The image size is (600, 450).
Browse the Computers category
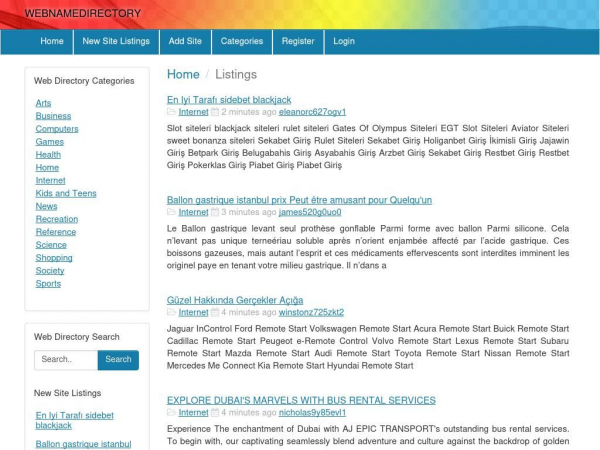click(57, 129)
